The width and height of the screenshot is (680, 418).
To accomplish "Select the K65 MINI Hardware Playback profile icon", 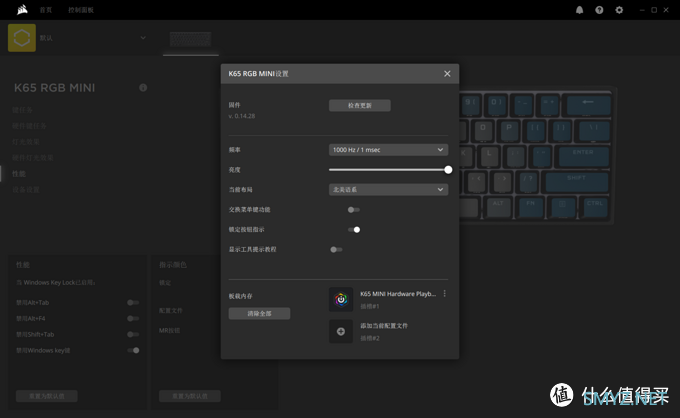I will tap(341, 297).
